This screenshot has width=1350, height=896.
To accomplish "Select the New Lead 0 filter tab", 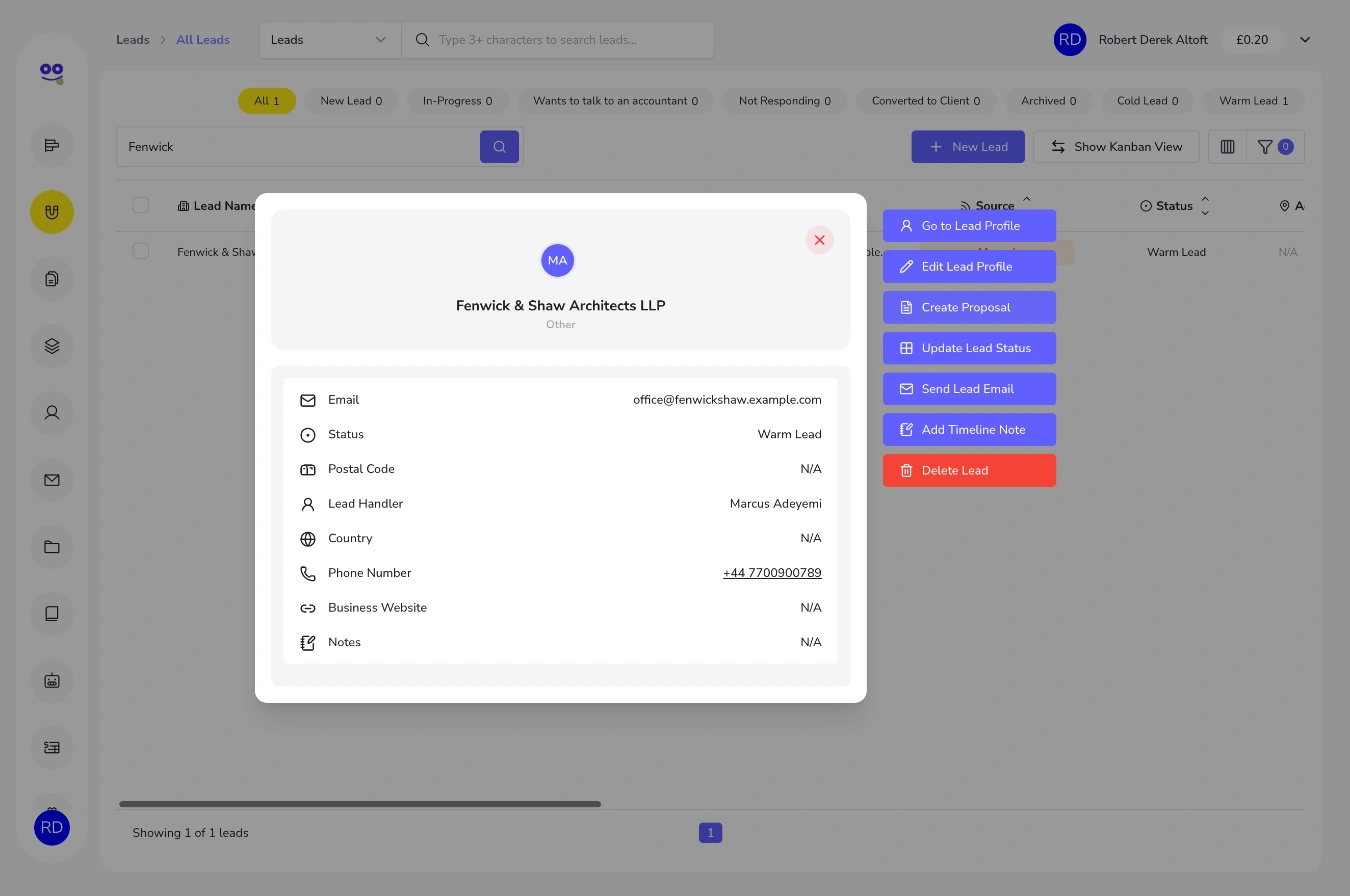I will tap(351, 101).
